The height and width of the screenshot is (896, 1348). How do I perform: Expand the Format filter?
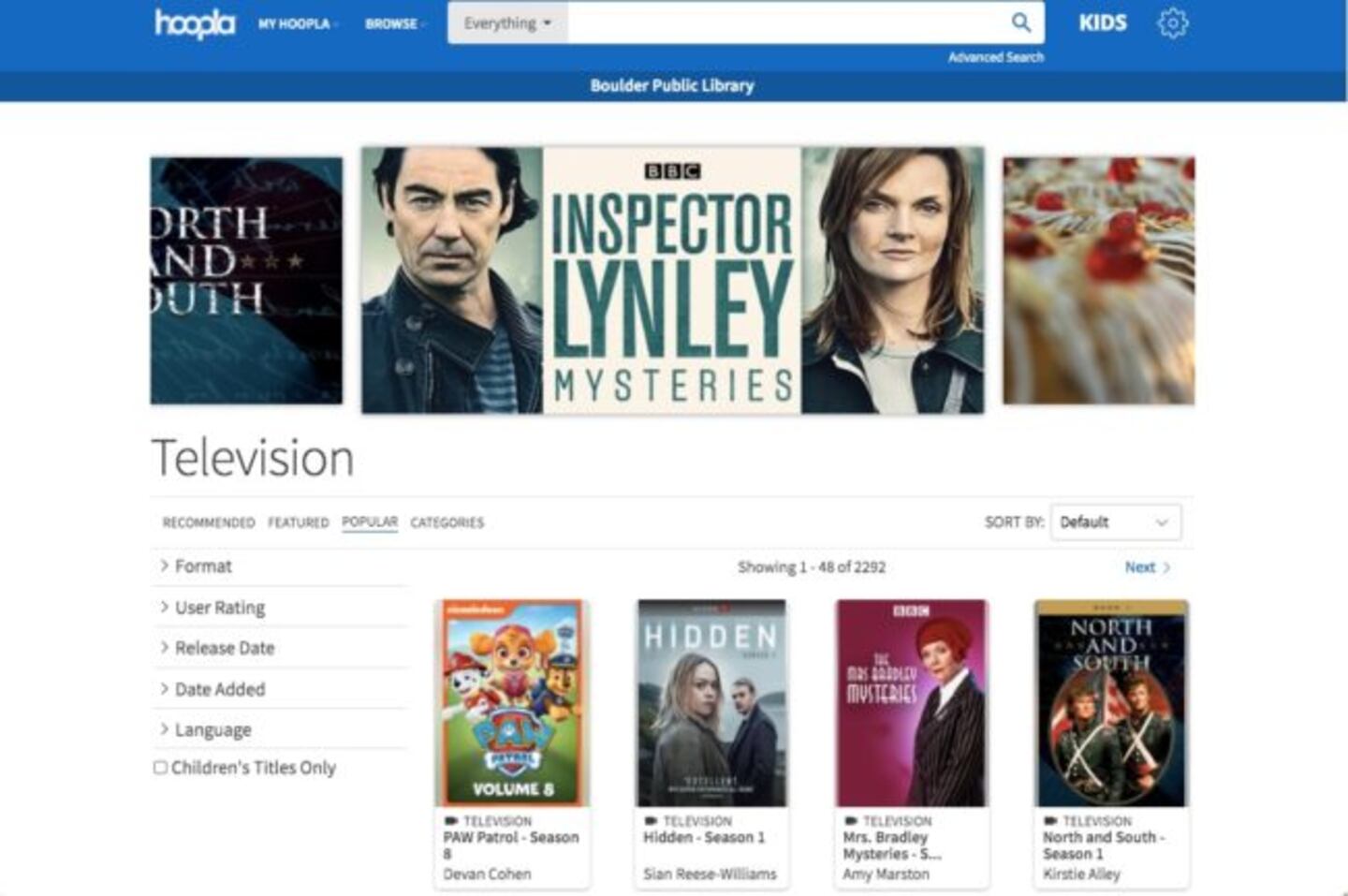[202, 566]
